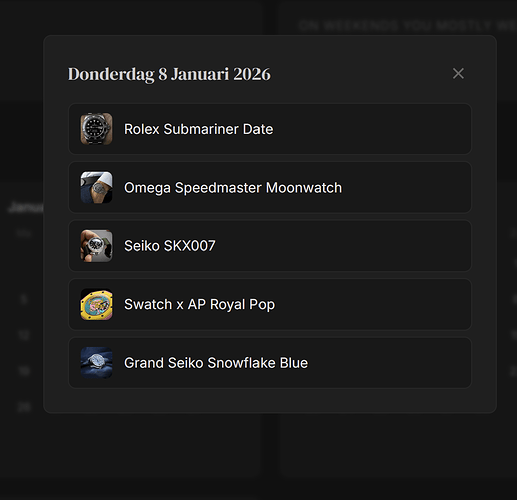Screen dimensions: 517x500
Task: Close the Donderdag 8 Januari dialog
Action: tap(458, 73)
